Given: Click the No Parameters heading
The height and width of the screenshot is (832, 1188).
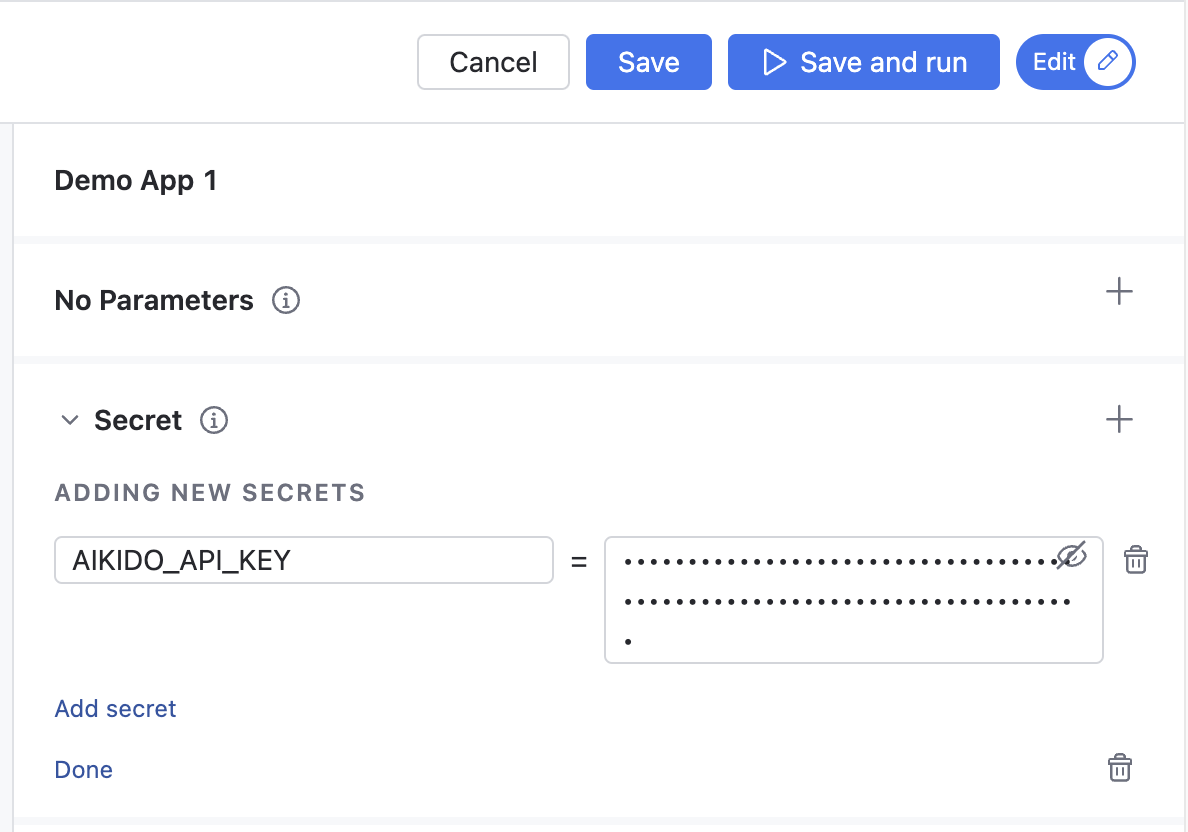Looking at the screenshot, I should (154, 301).
